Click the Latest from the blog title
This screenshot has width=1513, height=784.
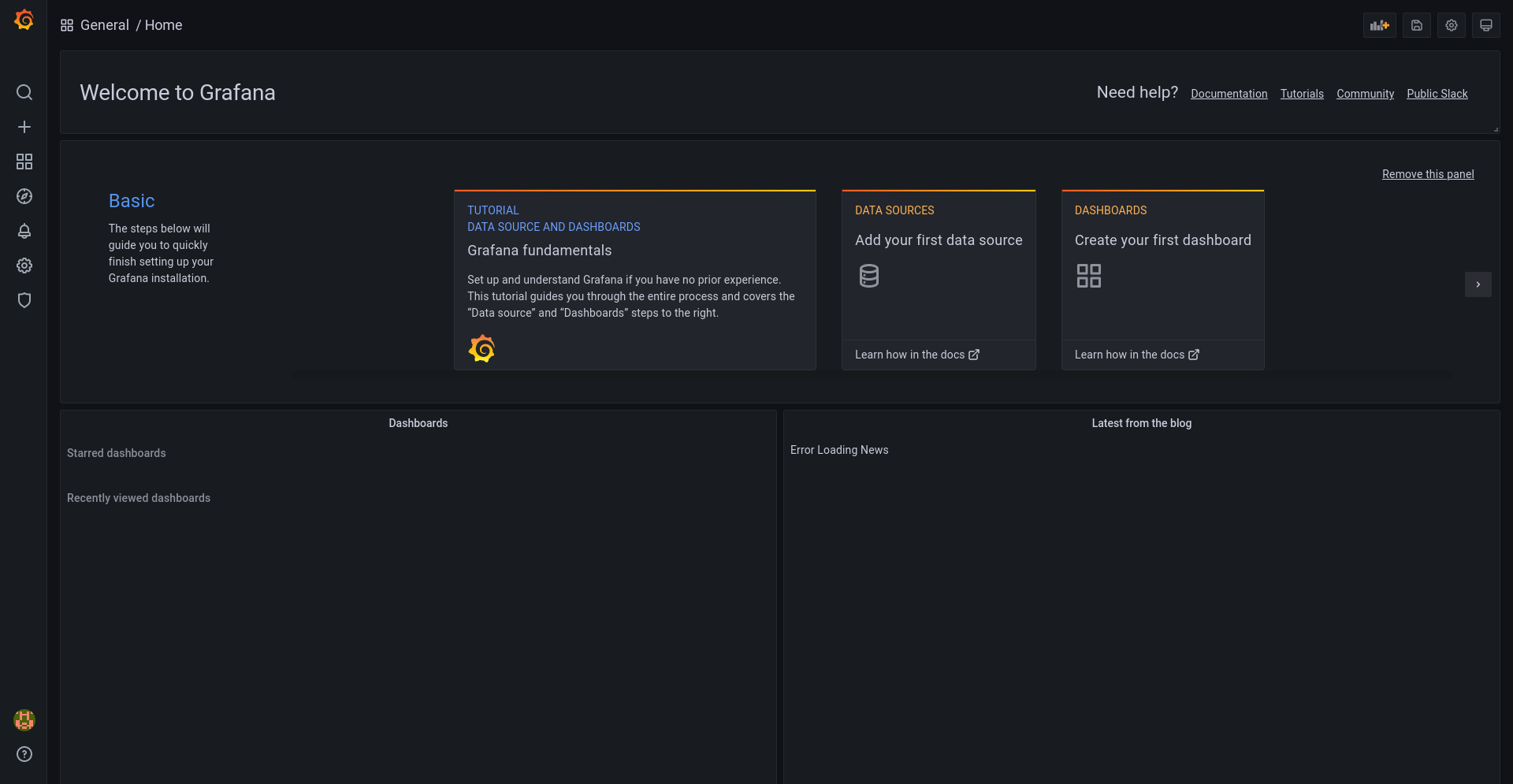[1141, 423]
